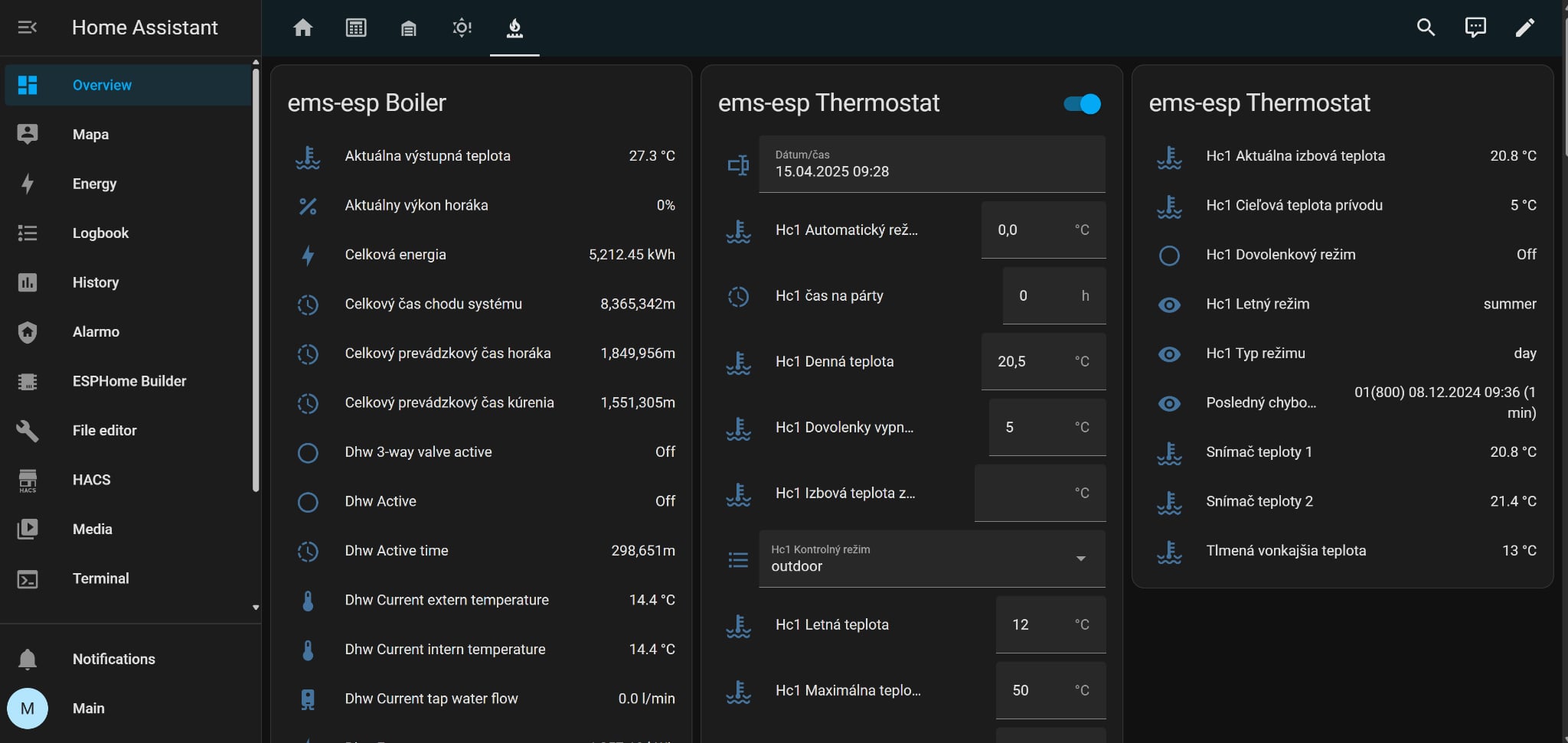Switch to the lights view icon
This screenshot has height=743, width=1568.
point(462,28)
